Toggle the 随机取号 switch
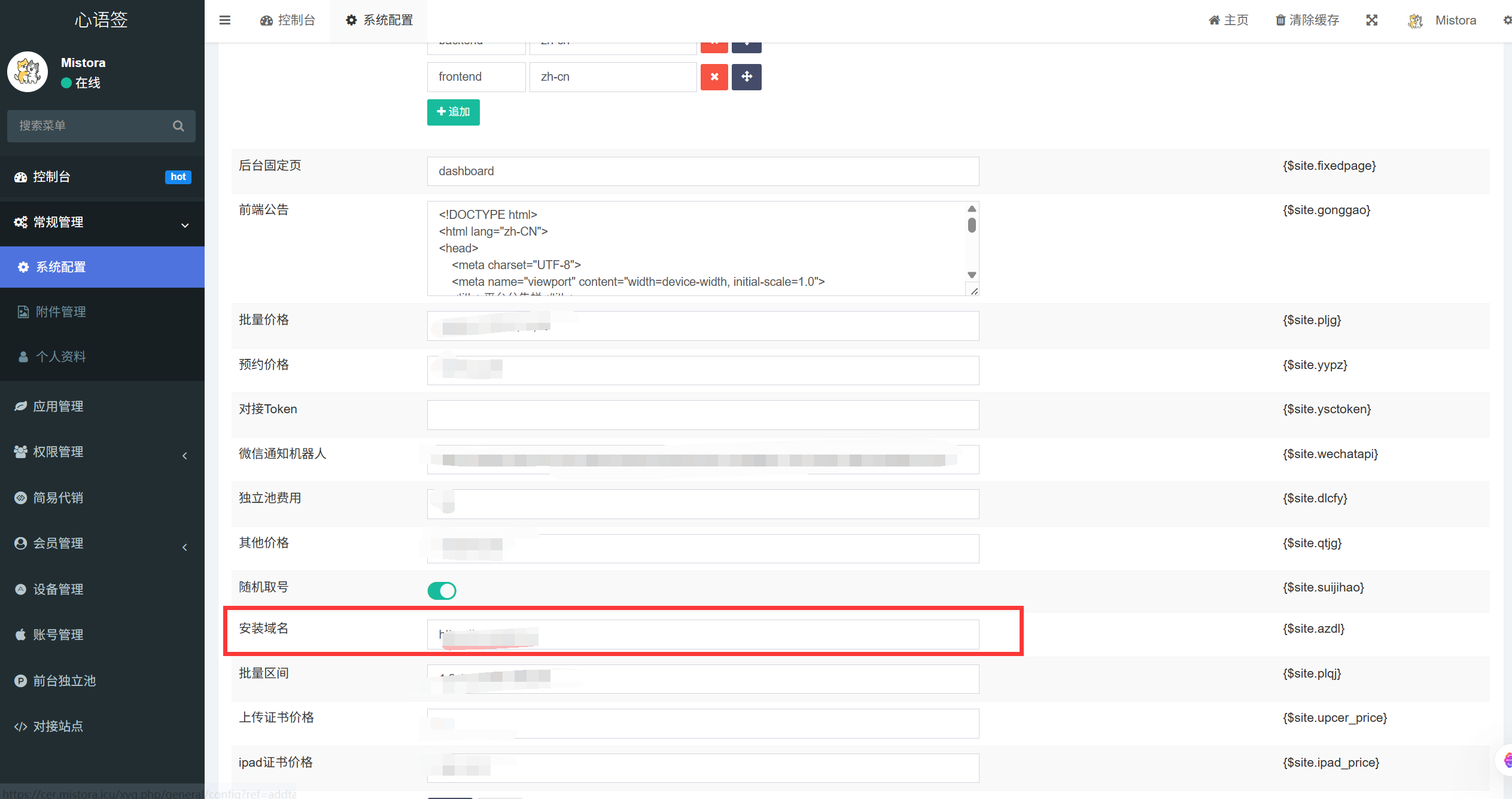Screen dimensions: 1512x799 (x=442, y=591)
